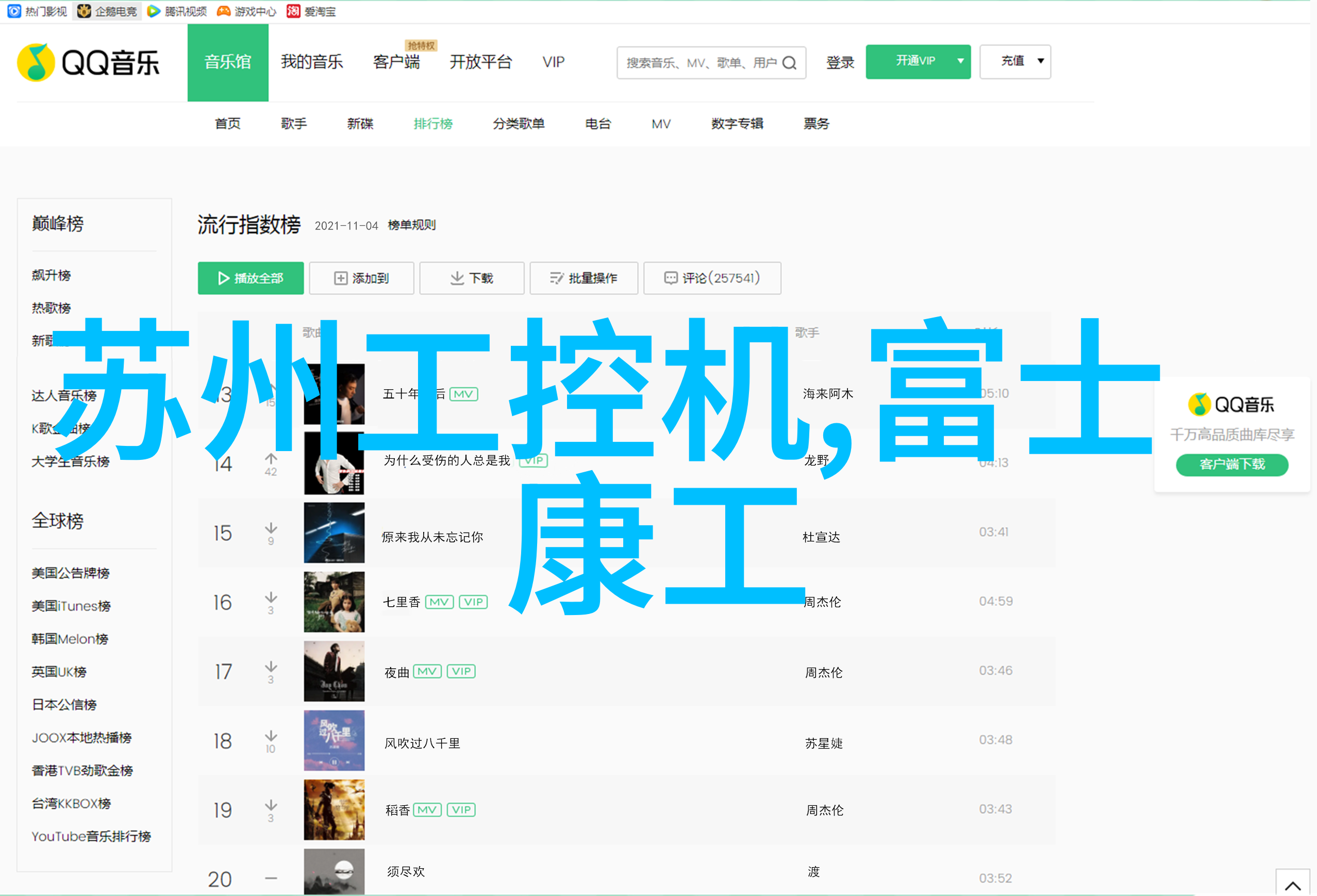Open 评论(257541) comments
This screenshot has width=1317, height=896.
712,278
